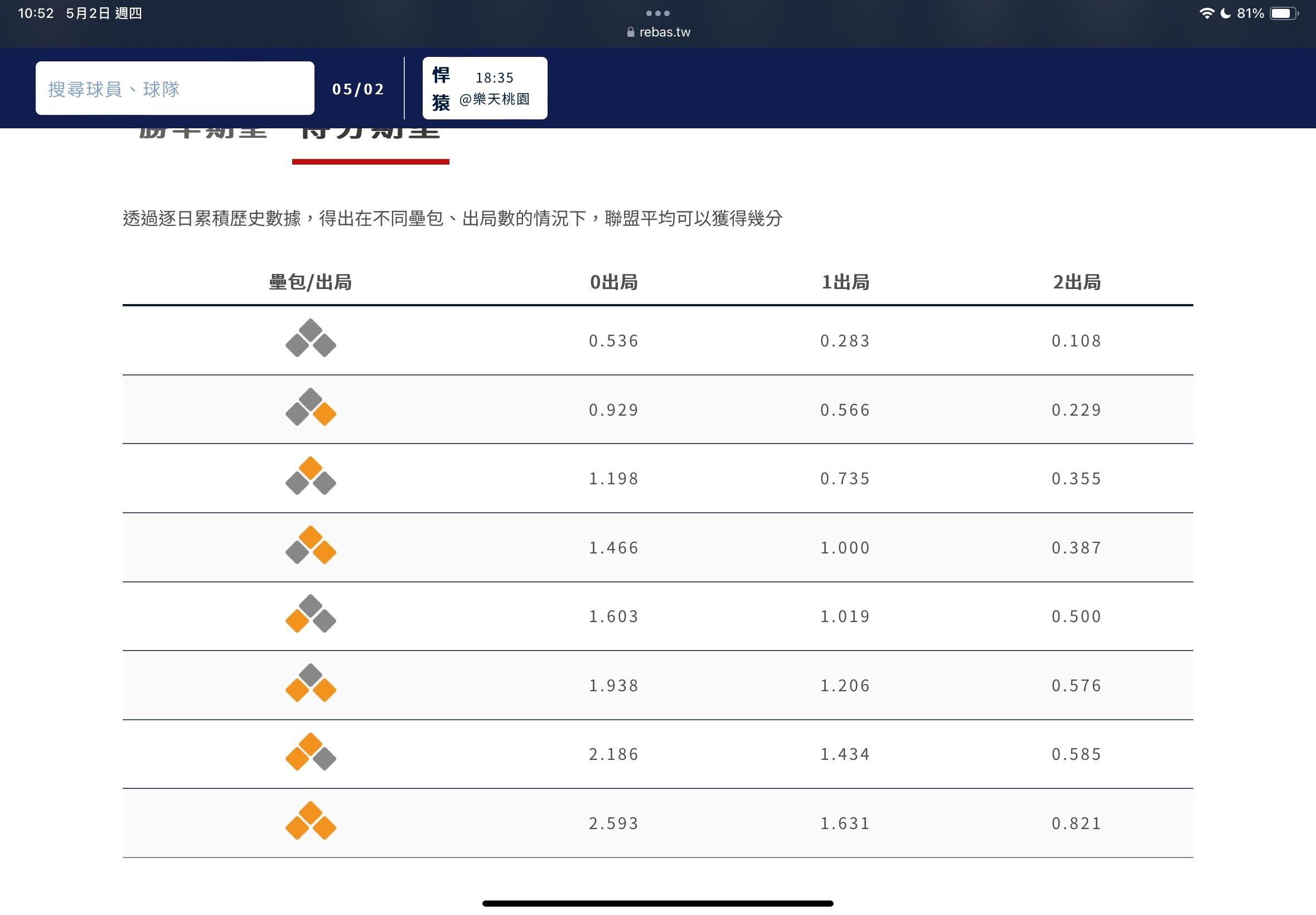1316x915 pixels.
Task: Switch to the 勝率期望 tab
Action: tap(204, 134)
